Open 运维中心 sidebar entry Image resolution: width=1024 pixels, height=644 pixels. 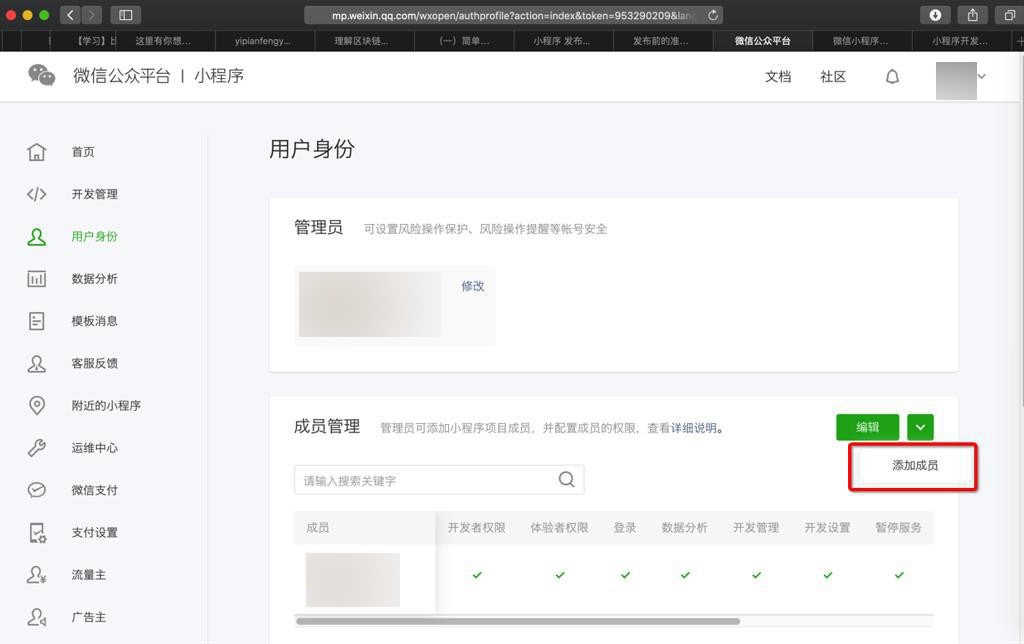[x=95, y=447]
